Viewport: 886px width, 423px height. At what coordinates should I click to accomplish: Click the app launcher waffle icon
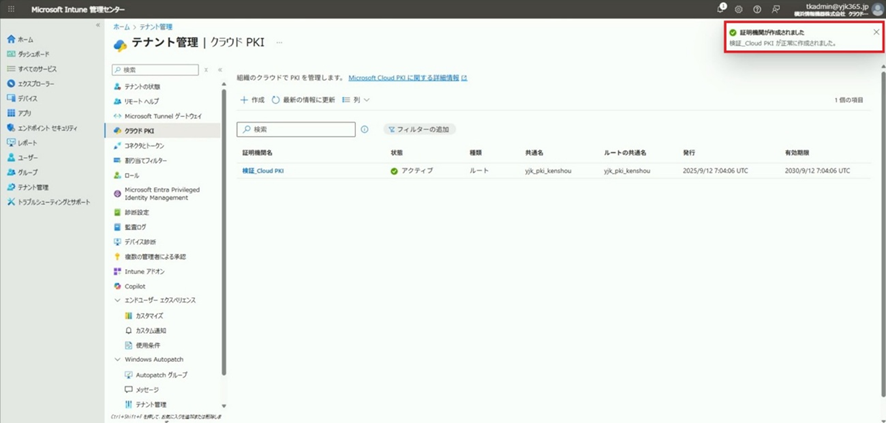(x=8, y=9)
